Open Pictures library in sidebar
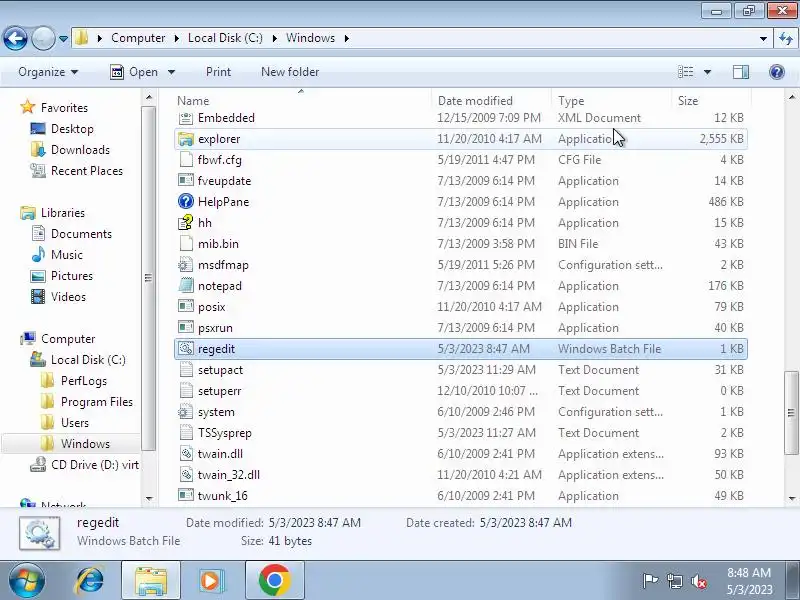The image size is (800, 600). (x=62, y=276)
